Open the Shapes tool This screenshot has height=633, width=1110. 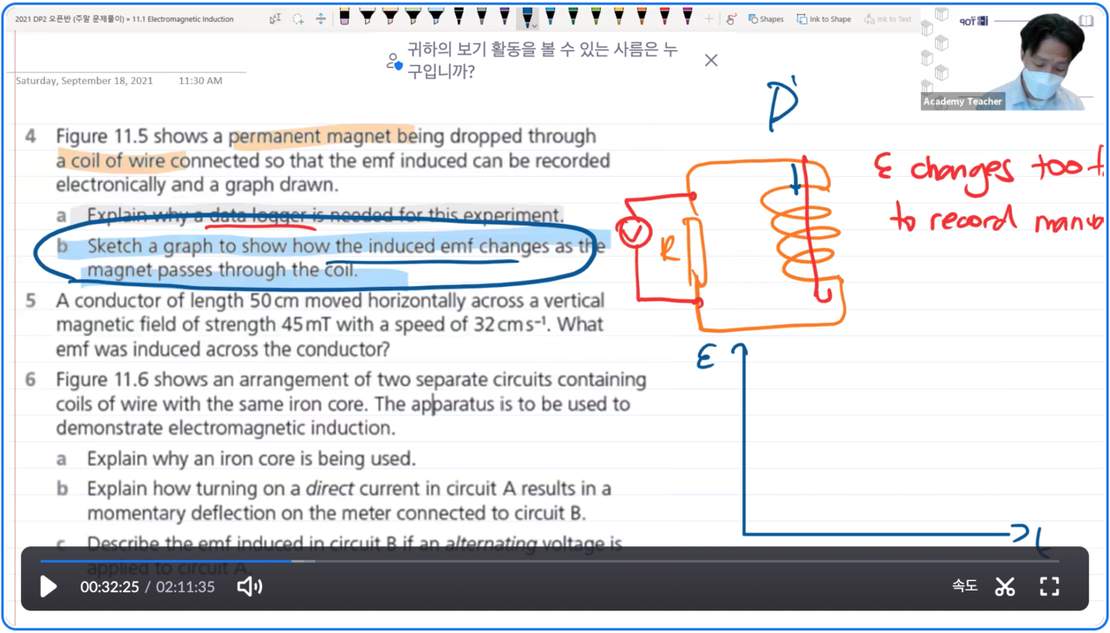(x=766, y=19)
